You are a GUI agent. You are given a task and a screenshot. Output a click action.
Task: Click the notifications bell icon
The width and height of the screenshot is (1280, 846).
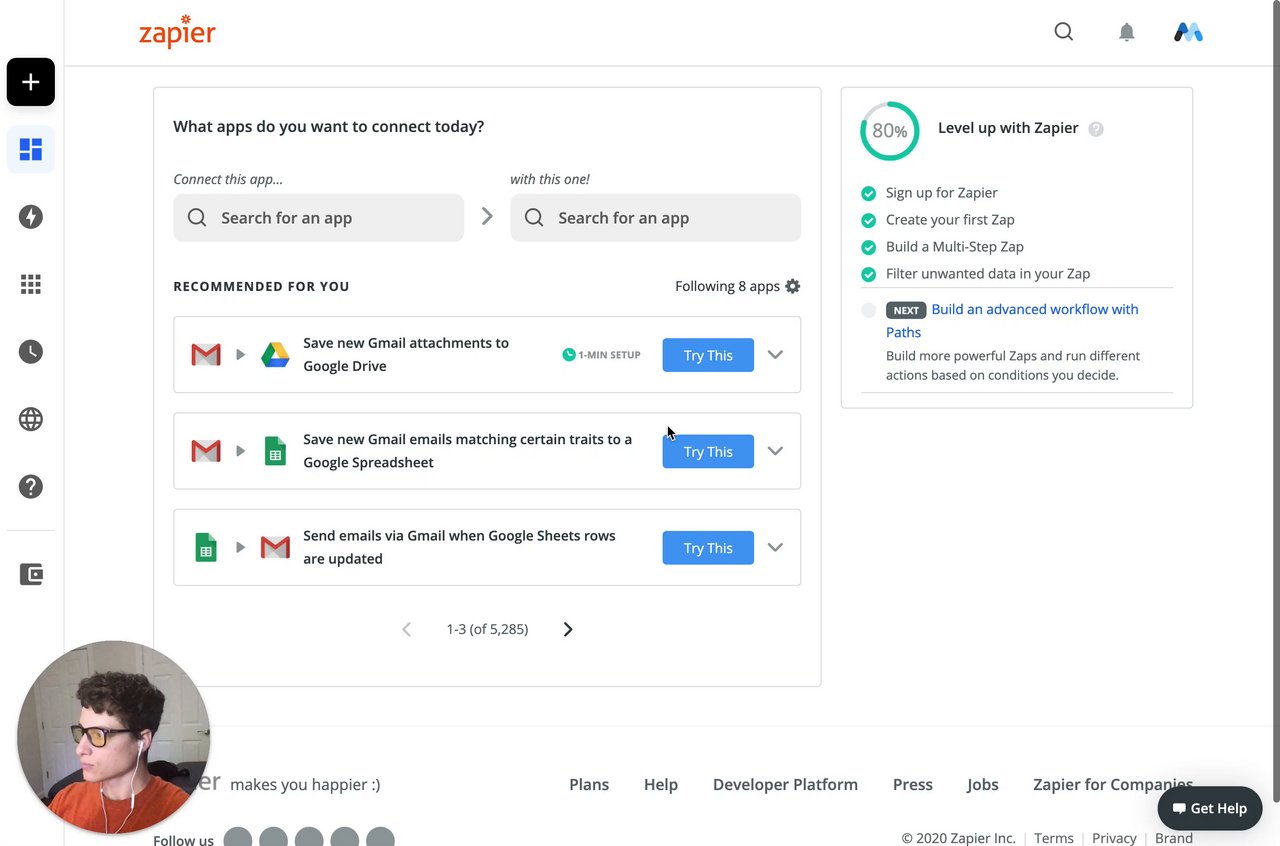pos(1127,32)
